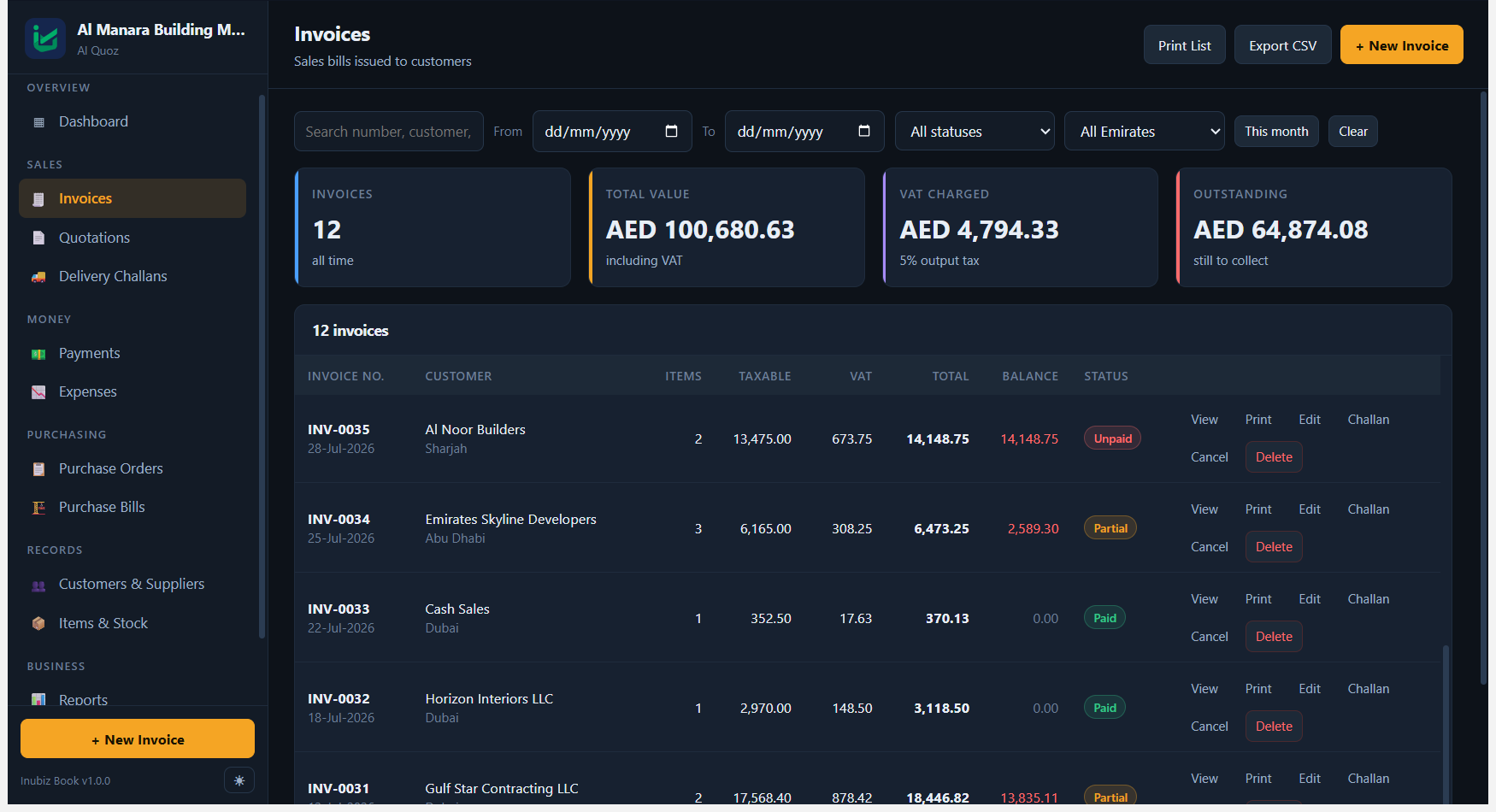1496x812 pixels.
Task: Click the Delivery Challans truck icon
Action: [x=38, y=277]
